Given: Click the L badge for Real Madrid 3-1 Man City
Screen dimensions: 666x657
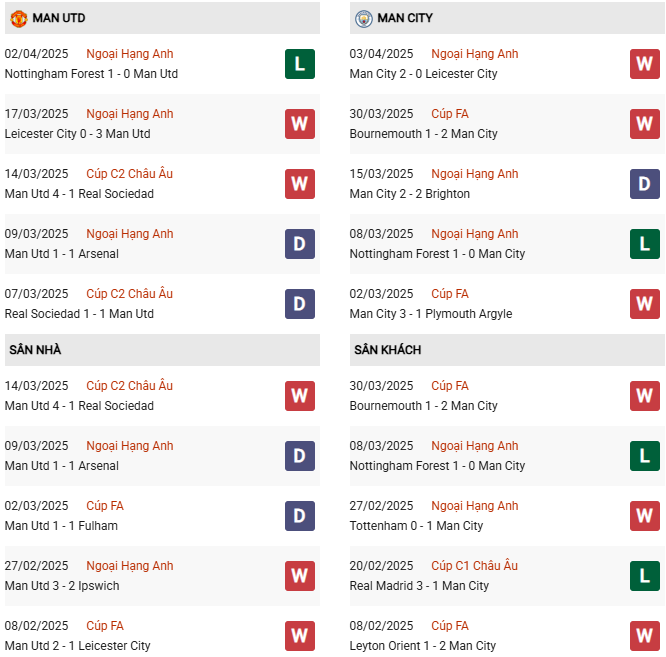Looking at the screenshot, I should [644, 576].
